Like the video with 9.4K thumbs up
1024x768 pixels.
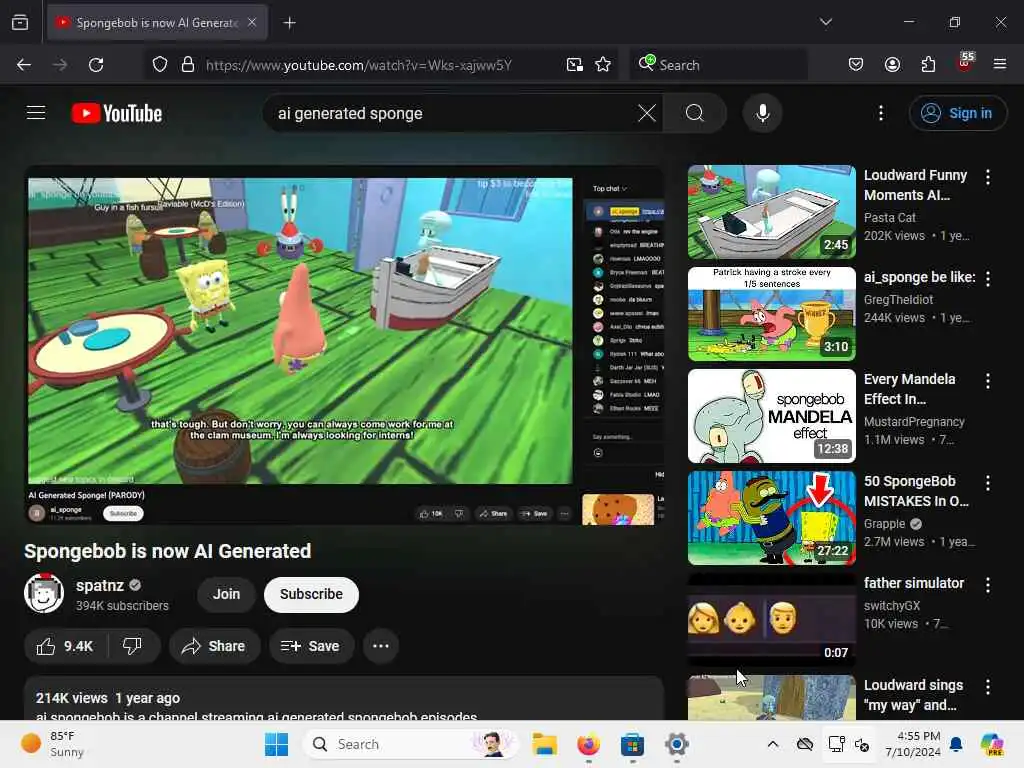tap(65, 646)
